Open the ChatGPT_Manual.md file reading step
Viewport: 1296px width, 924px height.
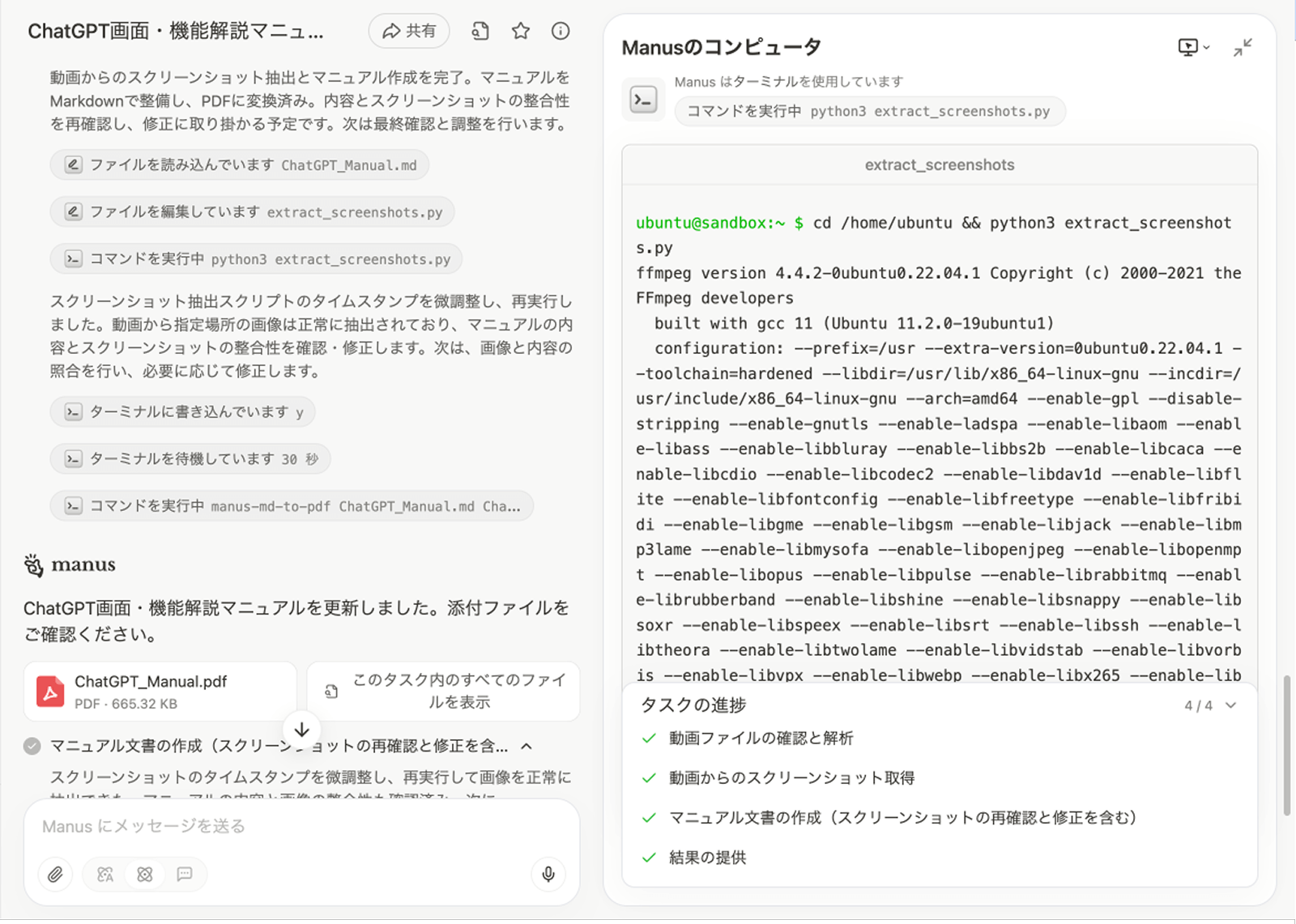click(x=240, y=165)
